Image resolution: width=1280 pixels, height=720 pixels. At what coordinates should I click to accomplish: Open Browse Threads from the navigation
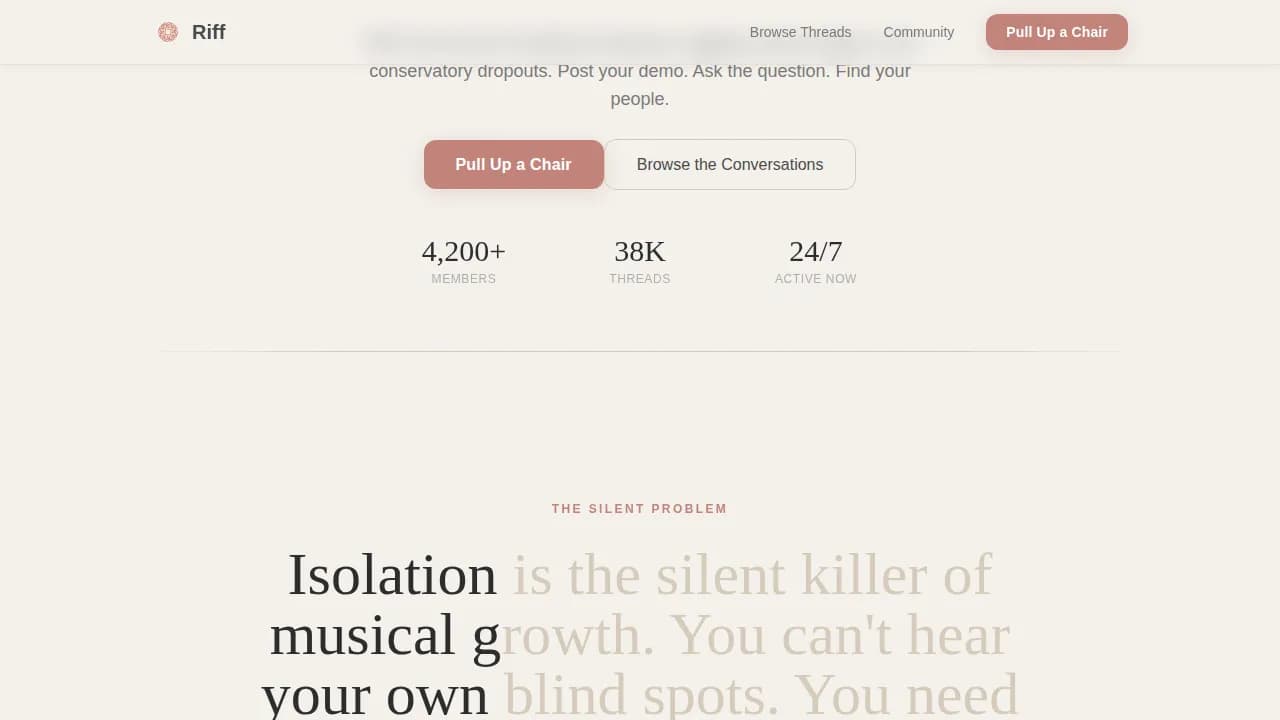coord(800,31)
